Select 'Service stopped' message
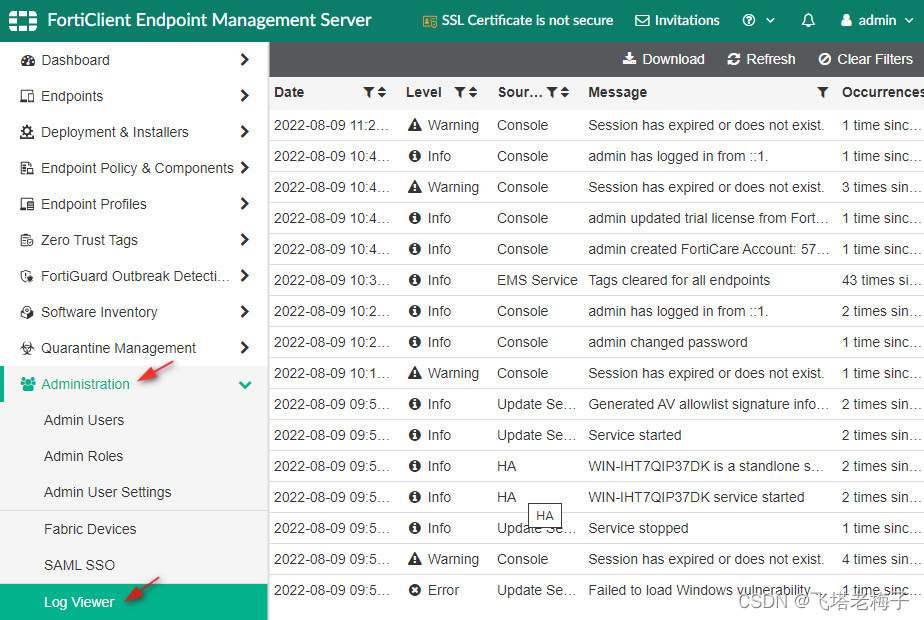This screenshot has width=924, height=620. (x=638, y=528)
